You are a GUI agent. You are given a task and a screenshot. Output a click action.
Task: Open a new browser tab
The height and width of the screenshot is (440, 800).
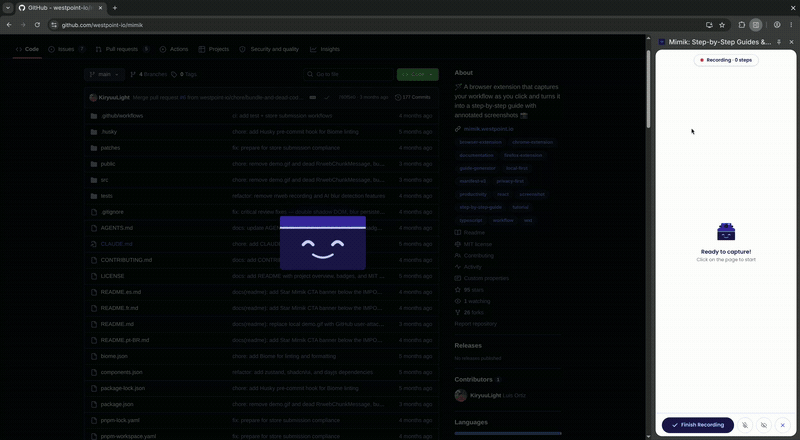click(x=115, y=8)
